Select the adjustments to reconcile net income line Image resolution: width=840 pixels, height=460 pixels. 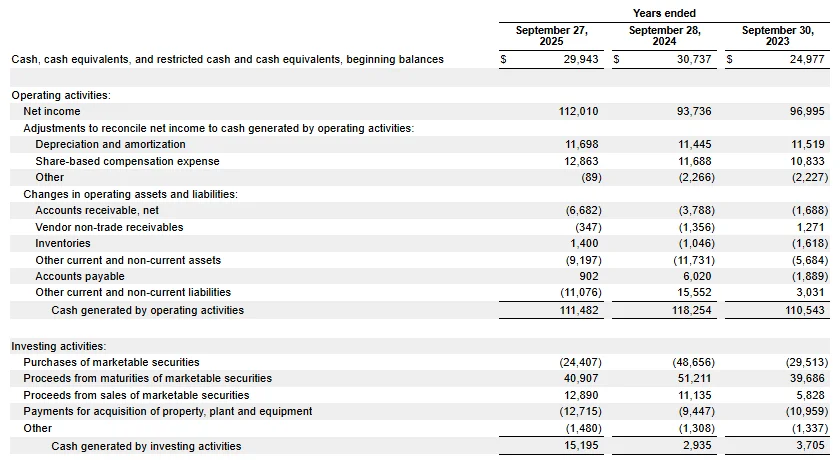(x=219, y=129)
